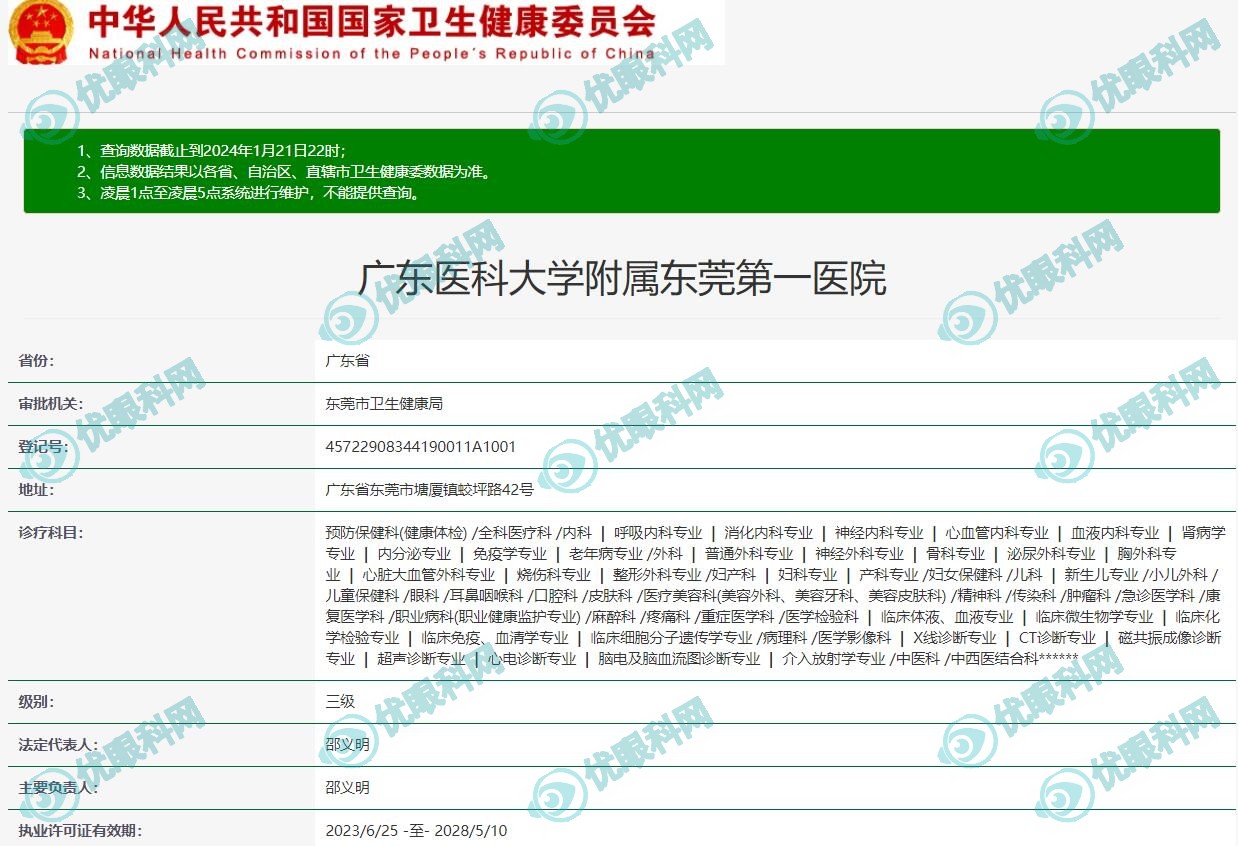Select the notice line about 2024年1月21日22时
The width and height of the screenshot is (1238, 846).
[211, 151]
